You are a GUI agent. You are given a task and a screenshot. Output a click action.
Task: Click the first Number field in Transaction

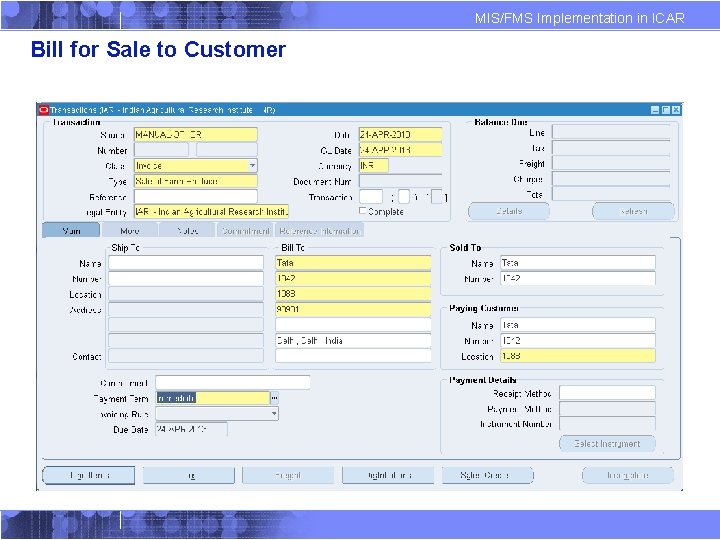(x=161, y=150)
